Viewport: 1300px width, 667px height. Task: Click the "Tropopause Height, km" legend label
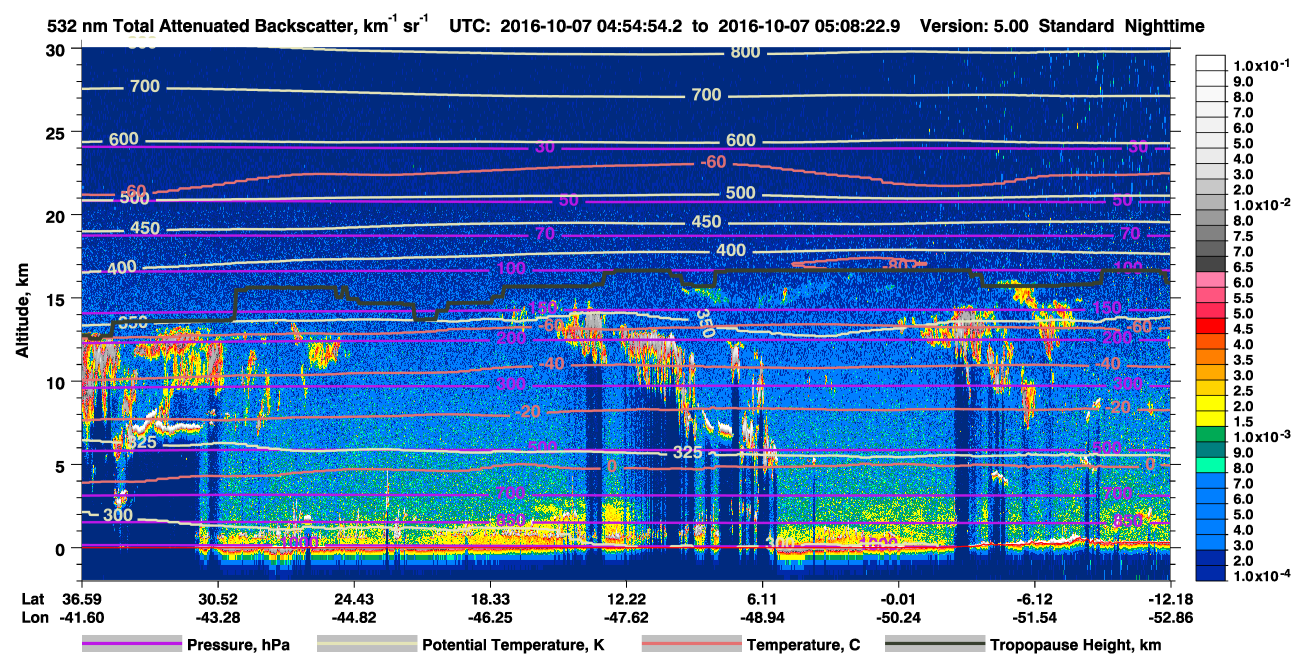click(x=1076, y=645)
